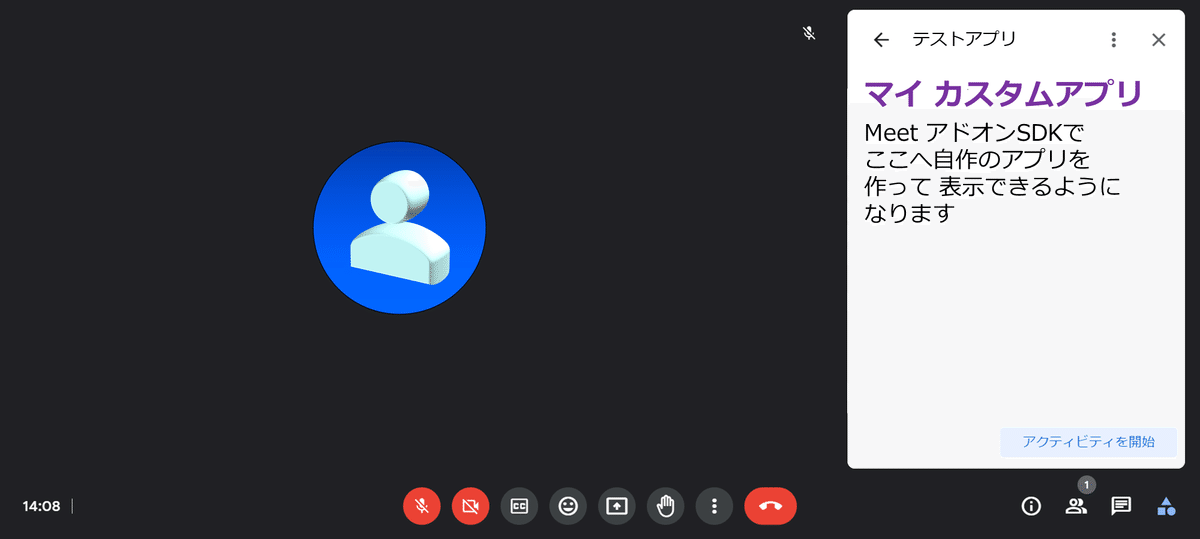Start presenting your screen

[x=617, y=506]
